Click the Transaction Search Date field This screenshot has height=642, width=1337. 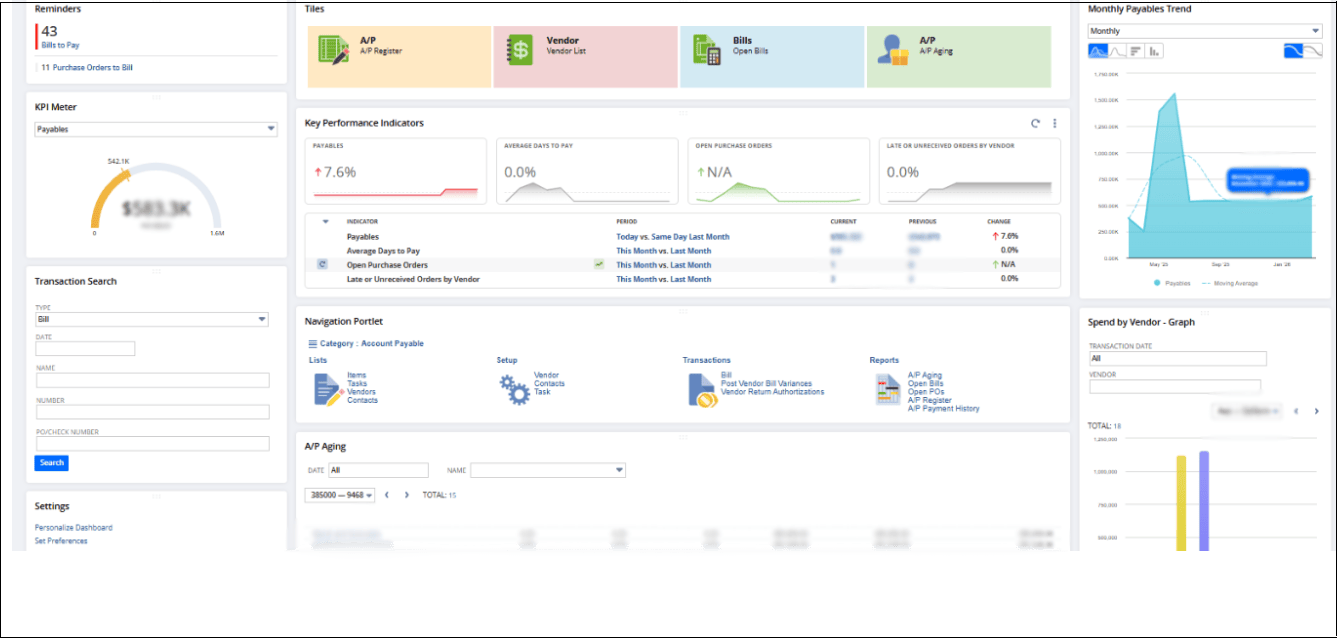(x=85, y=349)
